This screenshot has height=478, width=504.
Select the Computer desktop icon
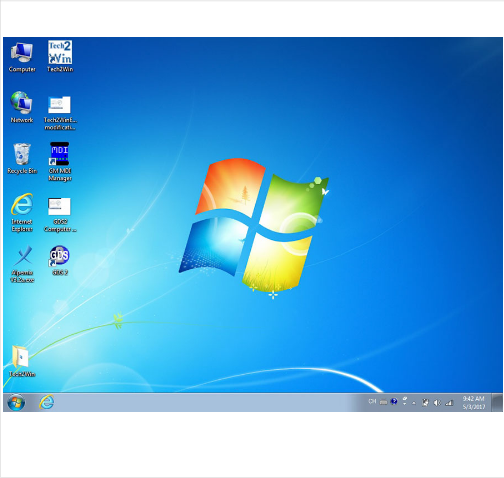pyautogui.click(x=22, y=57)
